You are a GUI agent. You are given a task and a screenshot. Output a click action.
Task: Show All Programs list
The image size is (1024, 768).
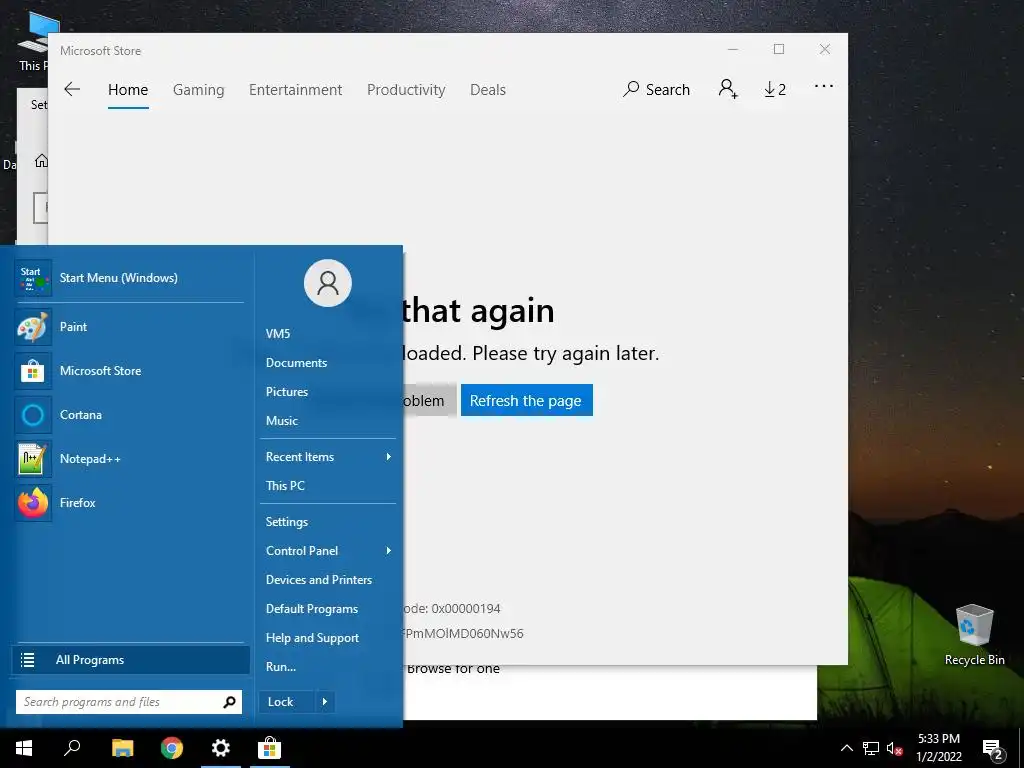tap(131, 660)
